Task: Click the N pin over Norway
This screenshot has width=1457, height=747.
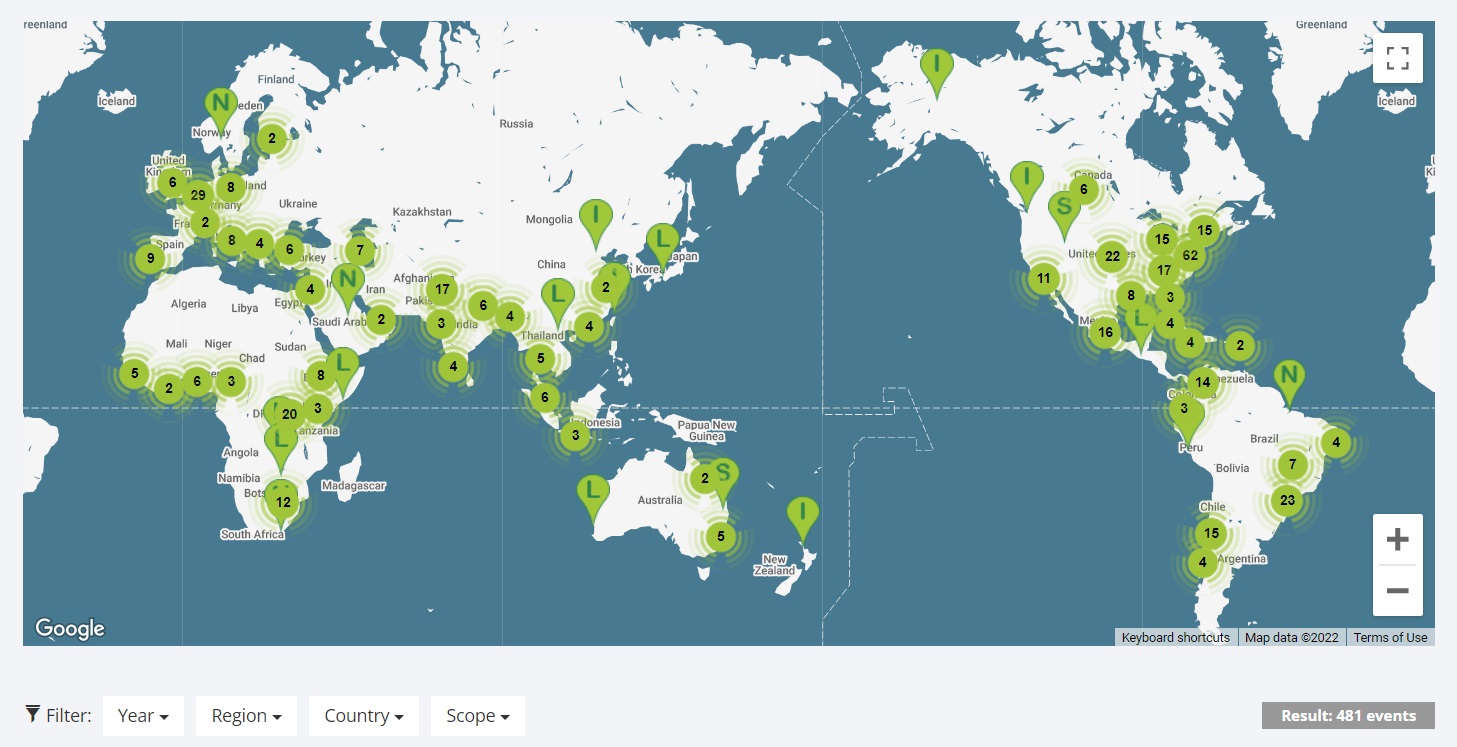Action: tap(221, 104)
